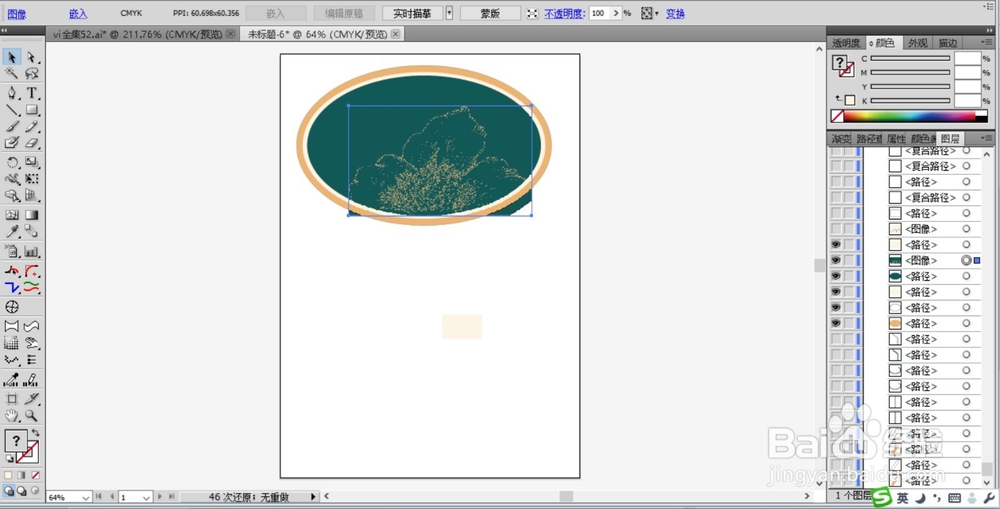
Task: Hide the <路径> row with green ellipse thumbnail
Action: [x=835, y=276]
